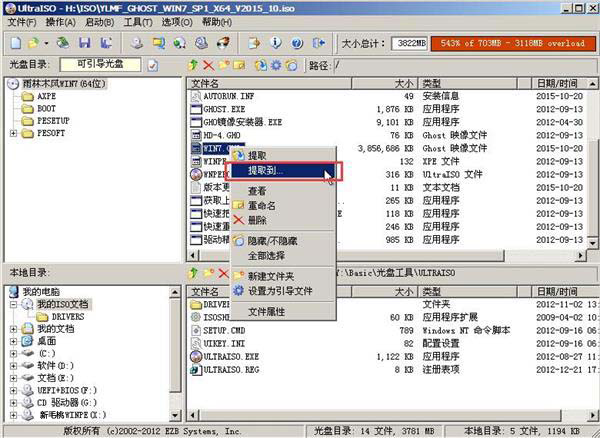The image size is (600, 438).
Task: Click the Make CD image drive icon
Action: pos(137,43)
